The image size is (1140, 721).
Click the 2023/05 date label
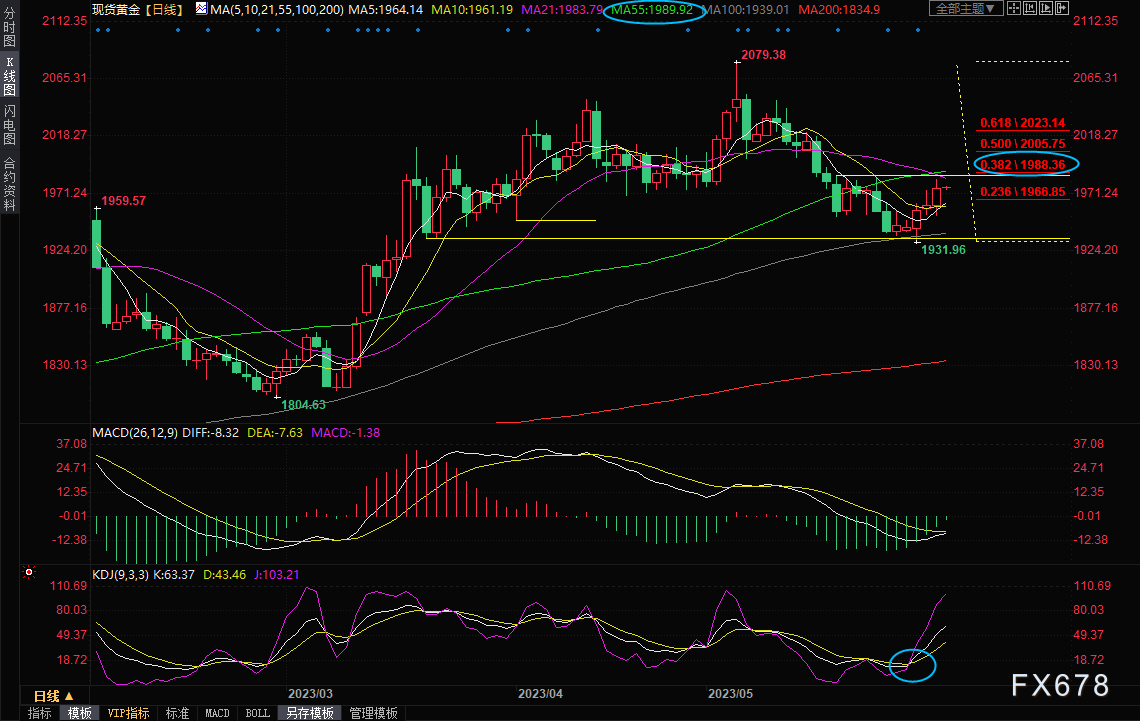pos(731,694)
